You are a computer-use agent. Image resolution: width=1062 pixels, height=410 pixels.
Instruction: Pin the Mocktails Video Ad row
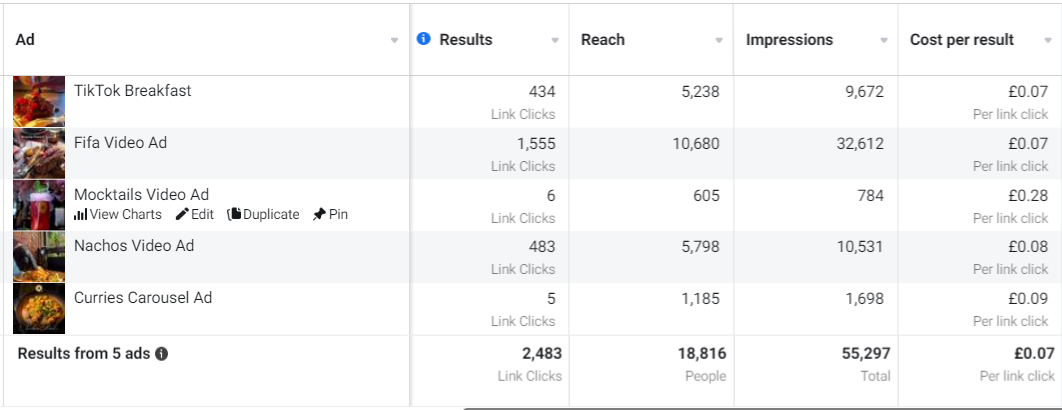point(331,215)
